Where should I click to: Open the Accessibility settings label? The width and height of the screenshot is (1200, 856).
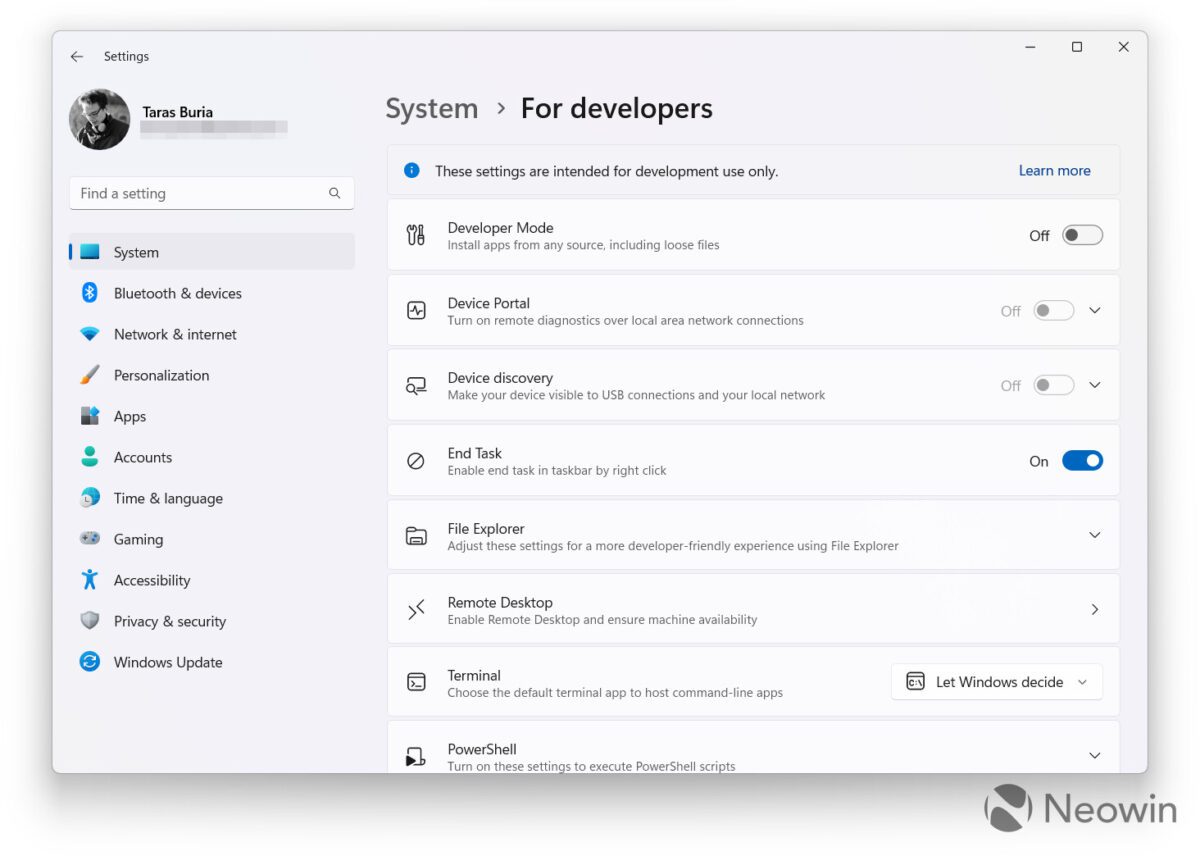(152, 580)
